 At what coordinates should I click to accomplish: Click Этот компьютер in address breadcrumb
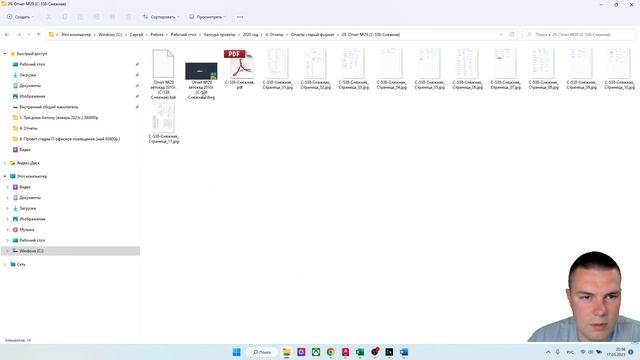(x=76, y=35)
